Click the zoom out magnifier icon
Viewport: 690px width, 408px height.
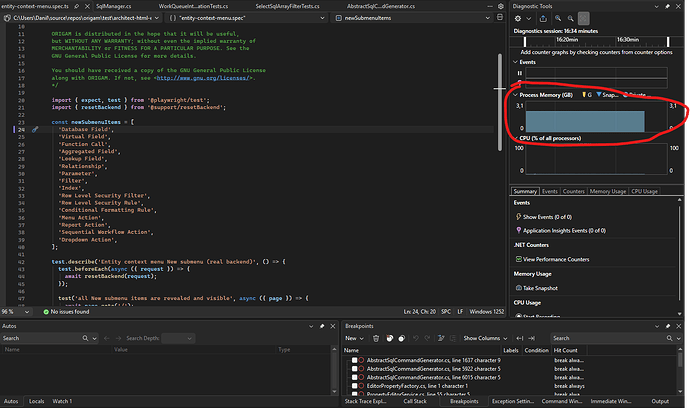(x=570, y=18)
